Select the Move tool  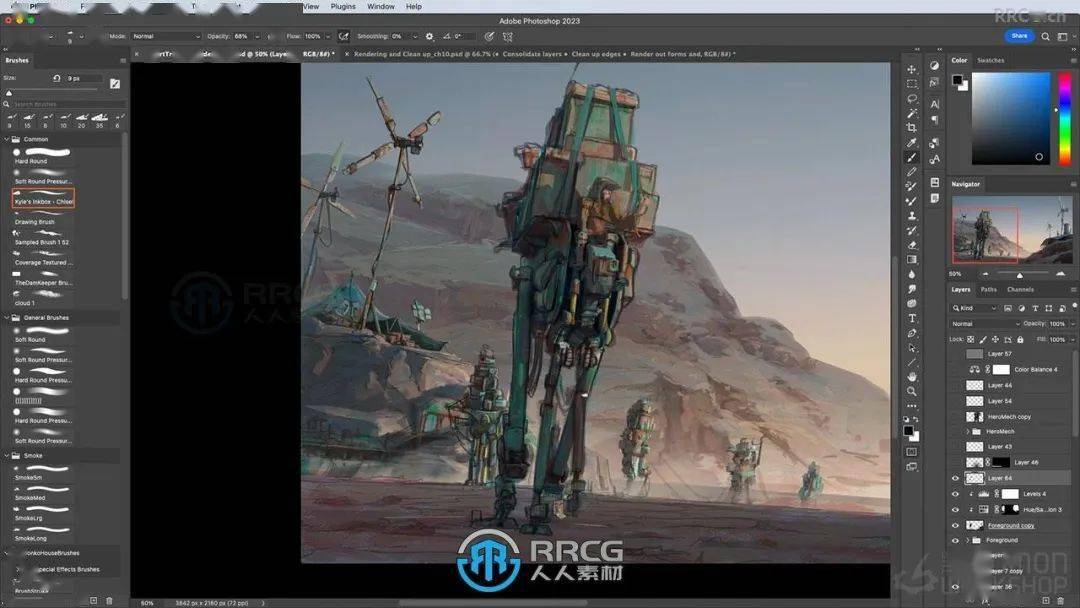pyautogui.click(x=911, y=69)
